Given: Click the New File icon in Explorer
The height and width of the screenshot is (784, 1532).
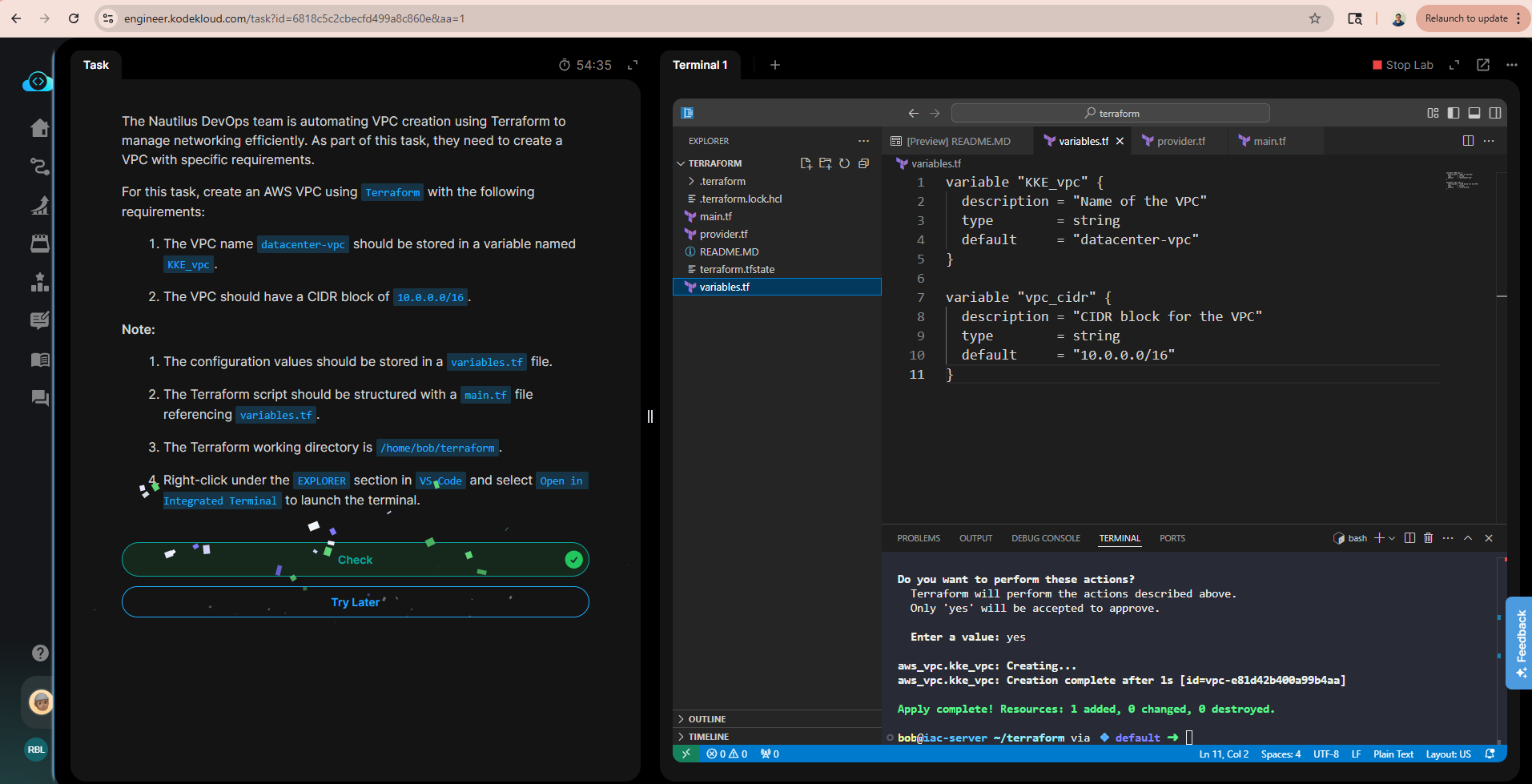Looking at the screenshot, I should point(806,163).
